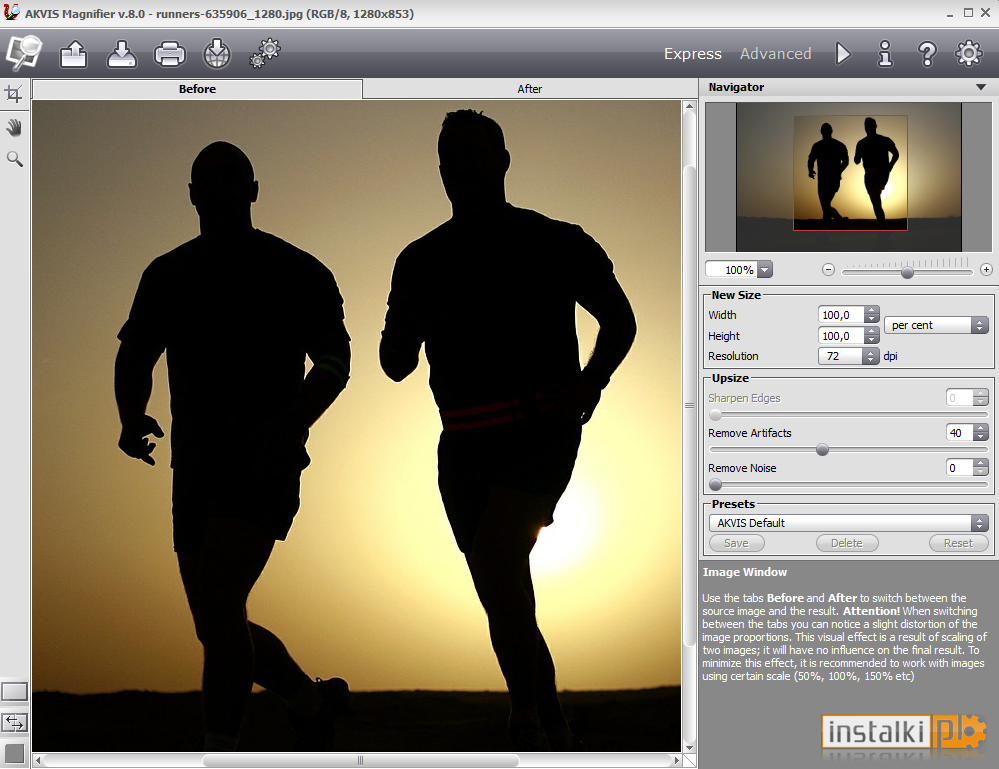Viewport: 999px width, 769px height.
Task: Show program info icon
Action: 885,54
